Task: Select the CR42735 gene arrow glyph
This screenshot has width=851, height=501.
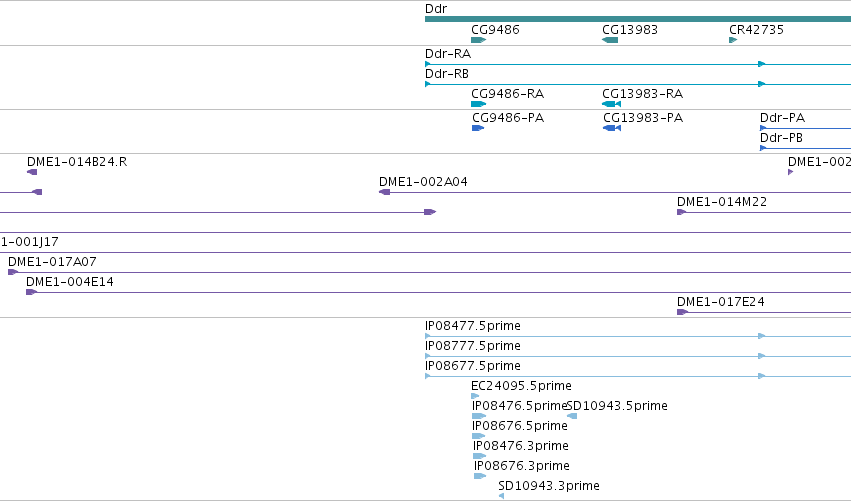Action: click(733, 40)
